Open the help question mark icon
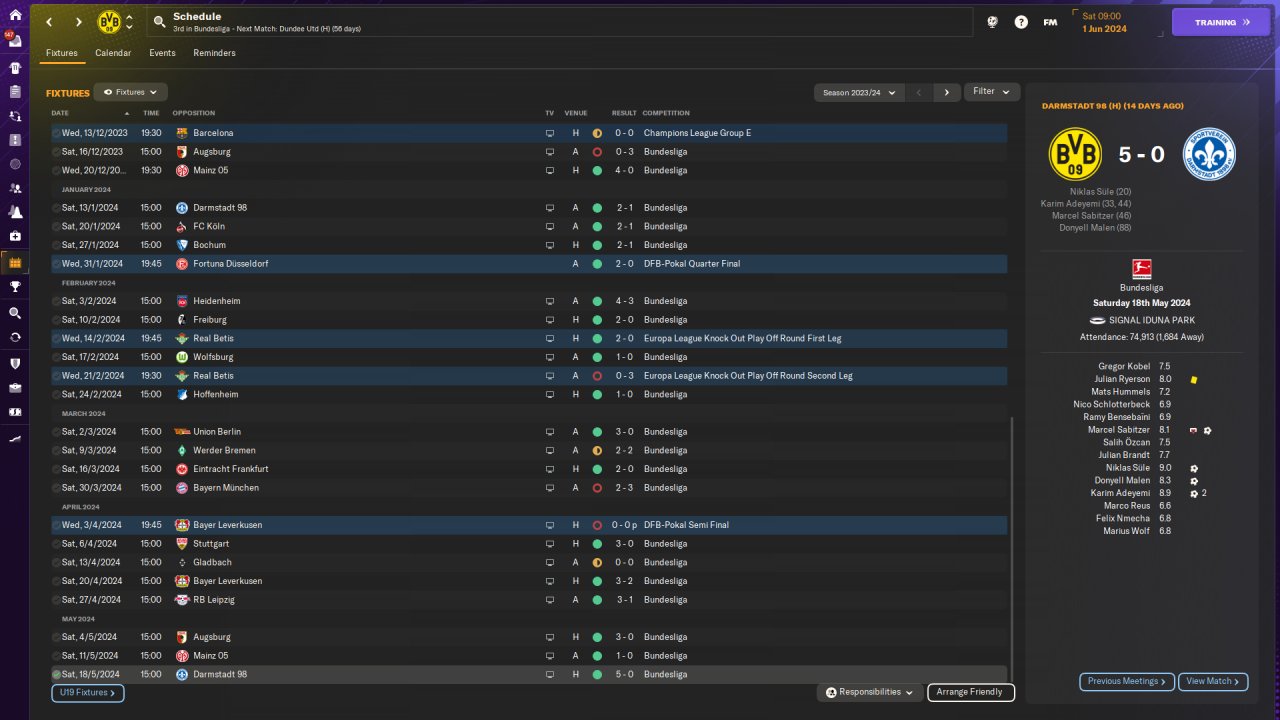Viewport: 1280px width, 720px height. click(1021, 22)
